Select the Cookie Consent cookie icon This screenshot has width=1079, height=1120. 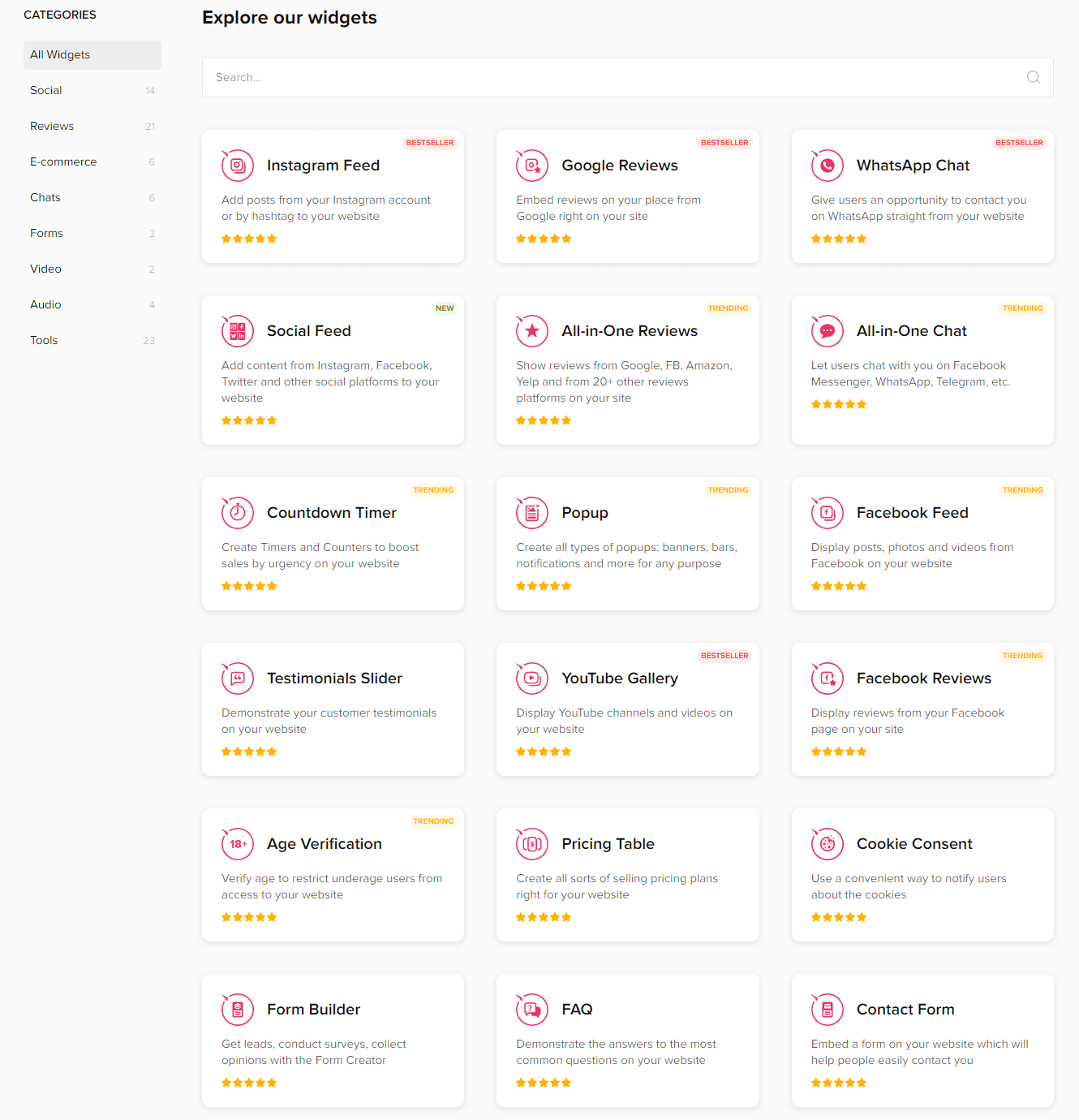click(x=827, y=844)
